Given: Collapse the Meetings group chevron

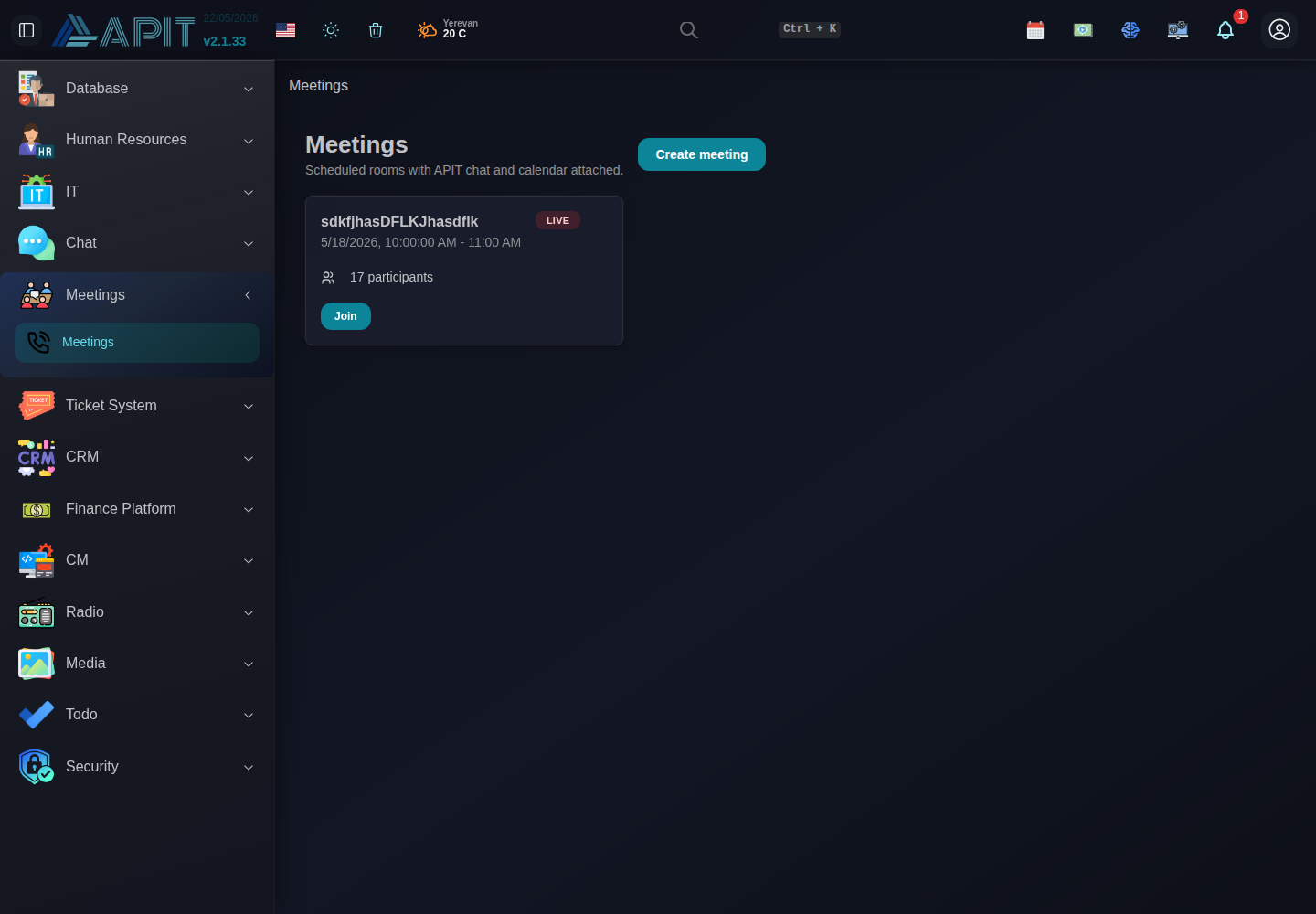Looking at the screenshot, I should coord(248,295).
